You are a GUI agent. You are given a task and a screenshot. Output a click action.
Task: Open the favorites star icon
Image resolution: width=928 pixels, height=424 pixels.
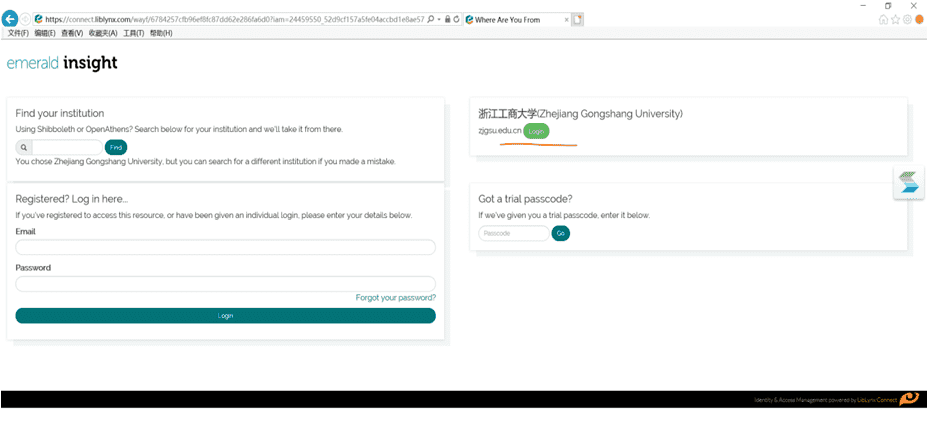[x=895, y=19]
